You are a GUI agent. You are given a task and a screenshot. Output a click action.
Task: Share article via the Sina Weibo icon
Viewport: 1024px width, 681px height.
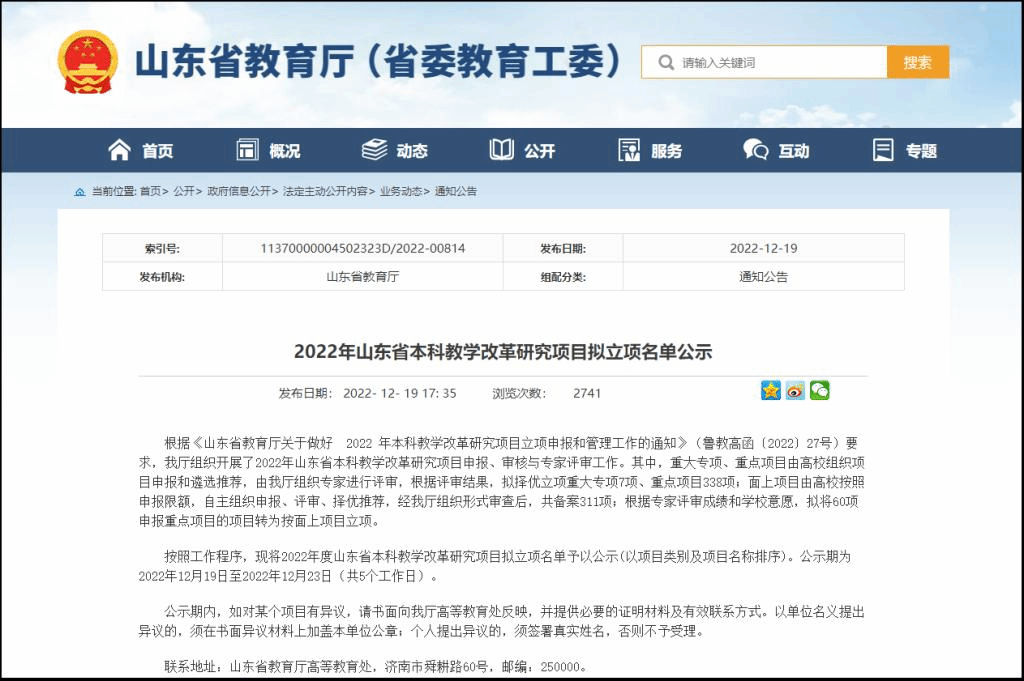795,391
